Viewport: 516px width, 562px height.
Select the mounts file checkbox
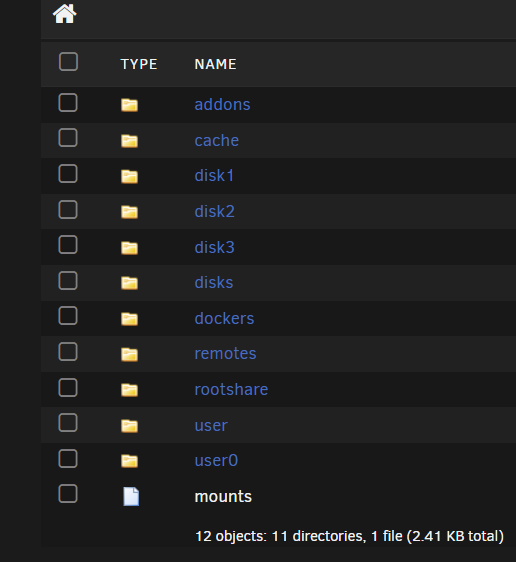[x=68, y=494]
